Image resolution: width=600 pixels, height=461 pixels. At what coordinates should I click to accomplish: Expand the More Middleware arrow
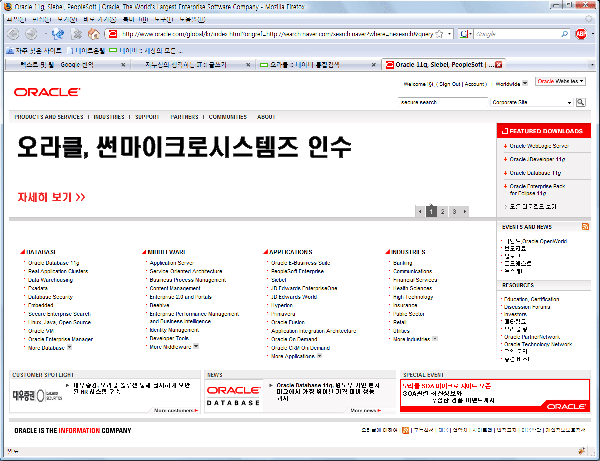196,347
